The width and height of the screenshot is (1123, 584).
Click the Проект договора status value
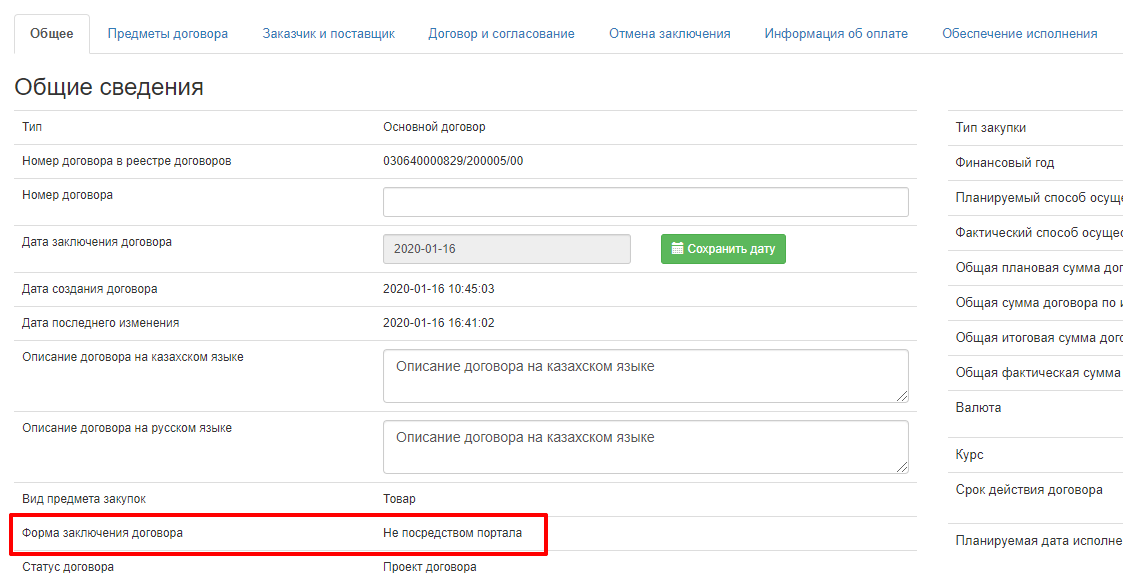coord(429,567)
